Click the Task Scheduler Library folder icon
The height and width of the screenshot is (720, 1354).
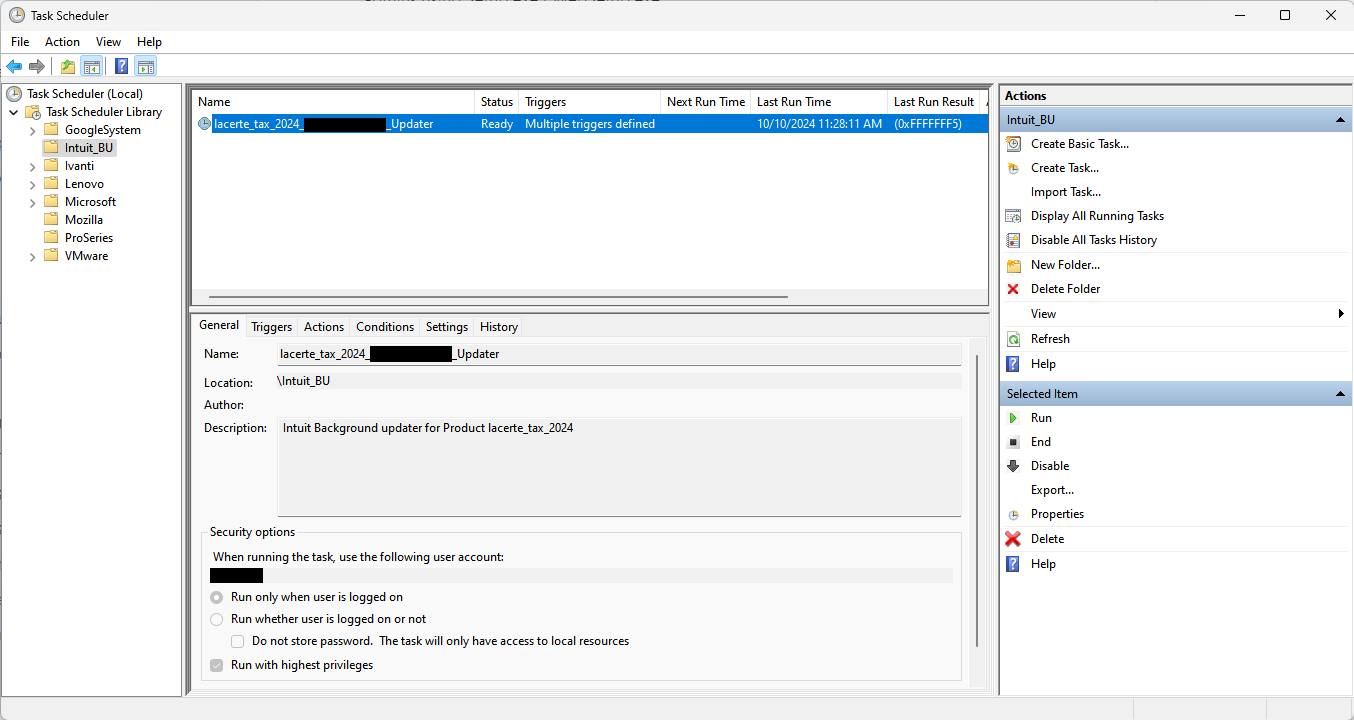[x=33, y=112]
